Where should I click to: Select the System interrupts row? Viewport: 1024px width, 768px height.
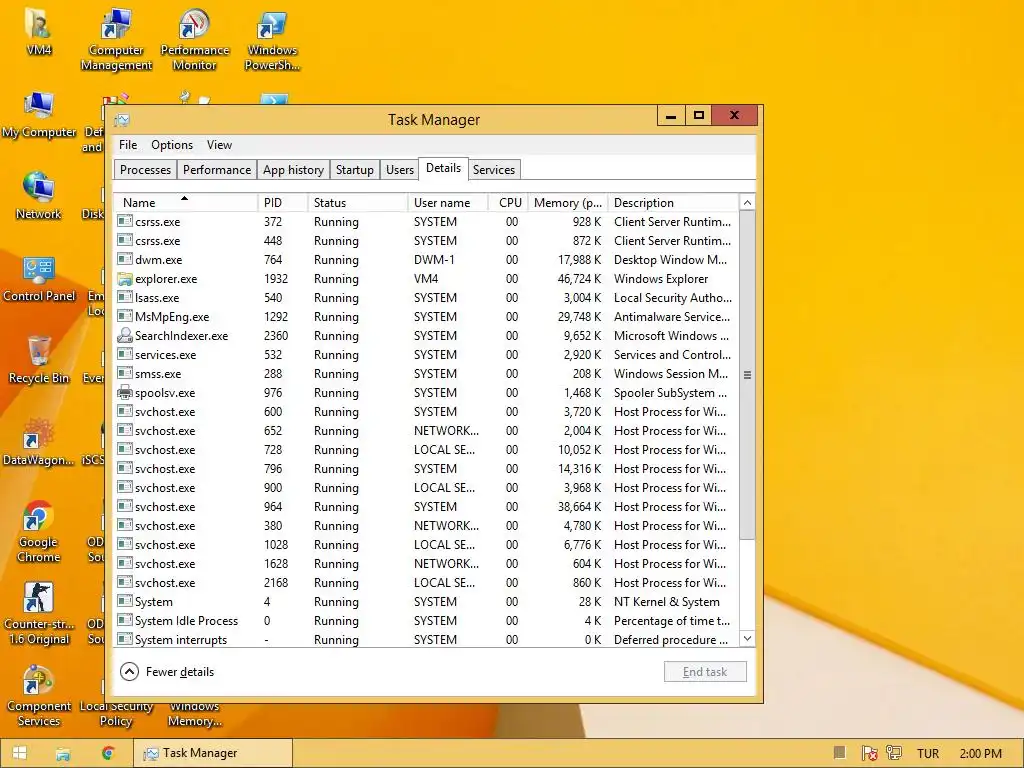click(x=426, y=639)
